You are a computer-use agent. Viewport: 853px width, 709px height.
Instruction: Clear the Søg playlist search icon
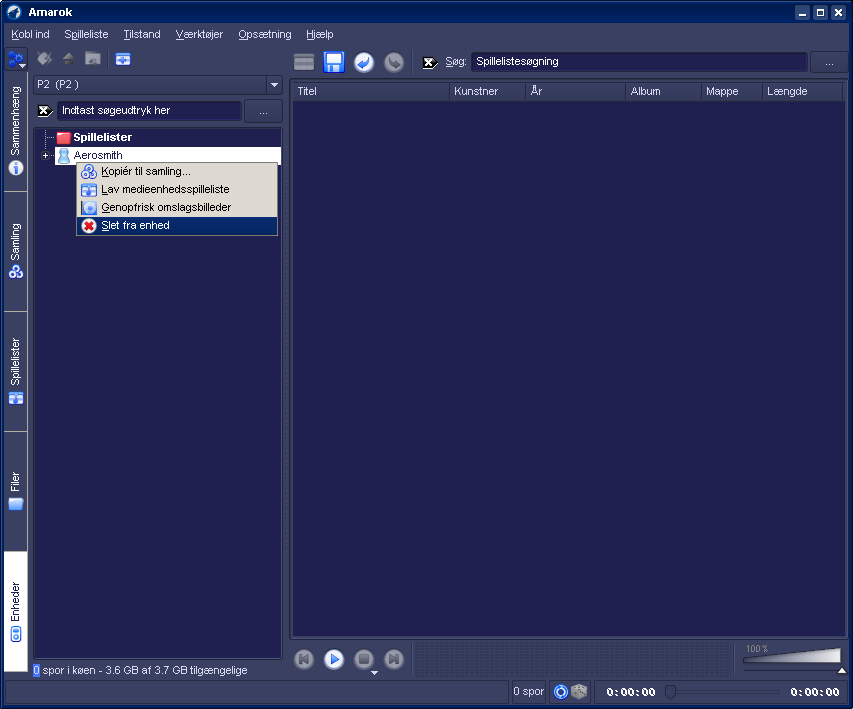pyautogui.click(x=430, y=63)
